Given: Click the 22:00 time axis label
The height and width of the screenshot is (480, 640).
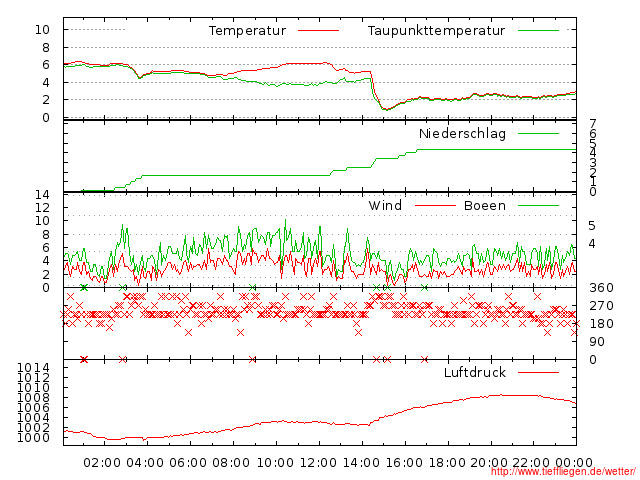Looking at the screenshot, I should pos(531,463).
